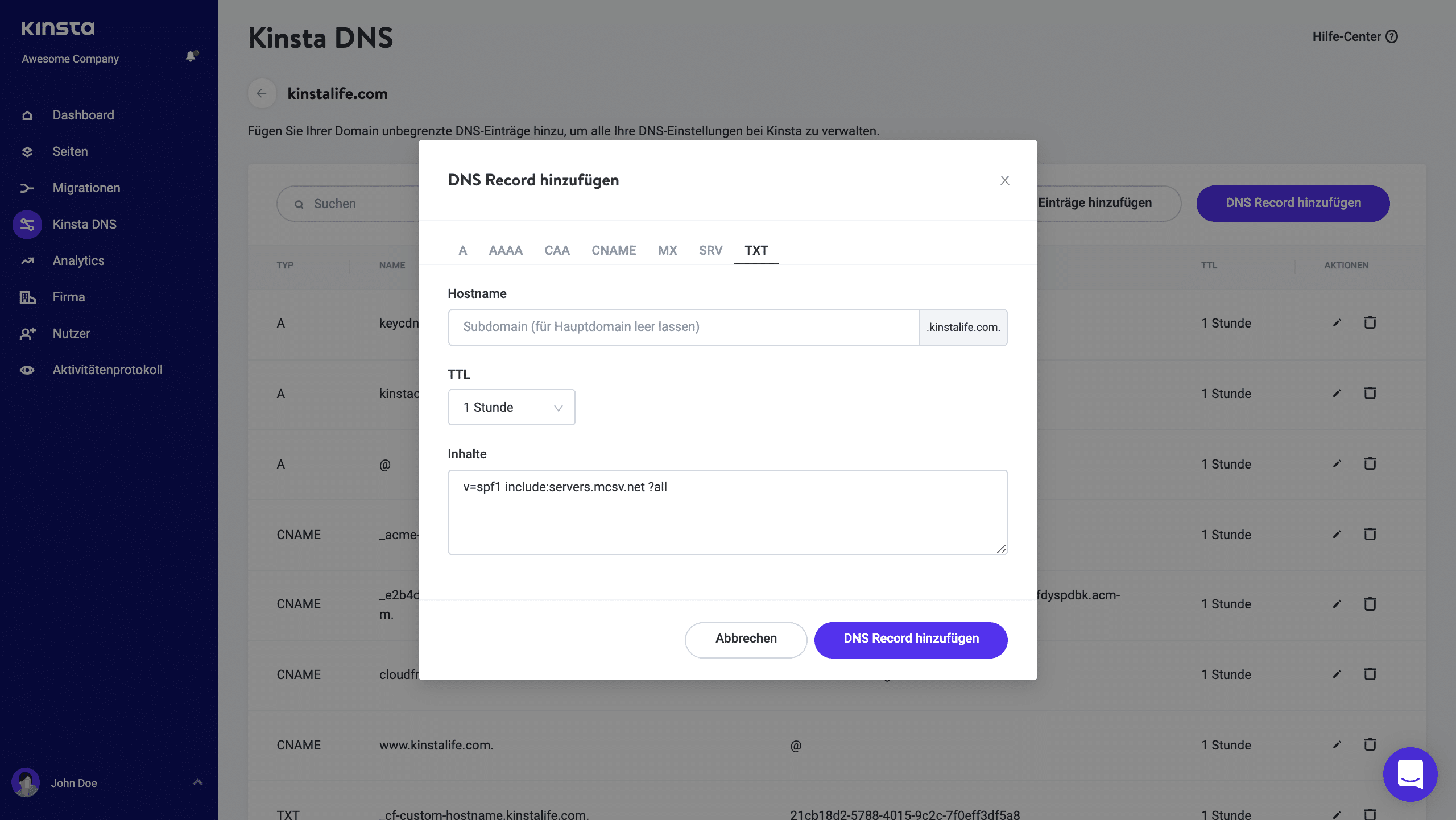Click the TTL column header
1456x820 pixels.
[x=1209, y=266]
